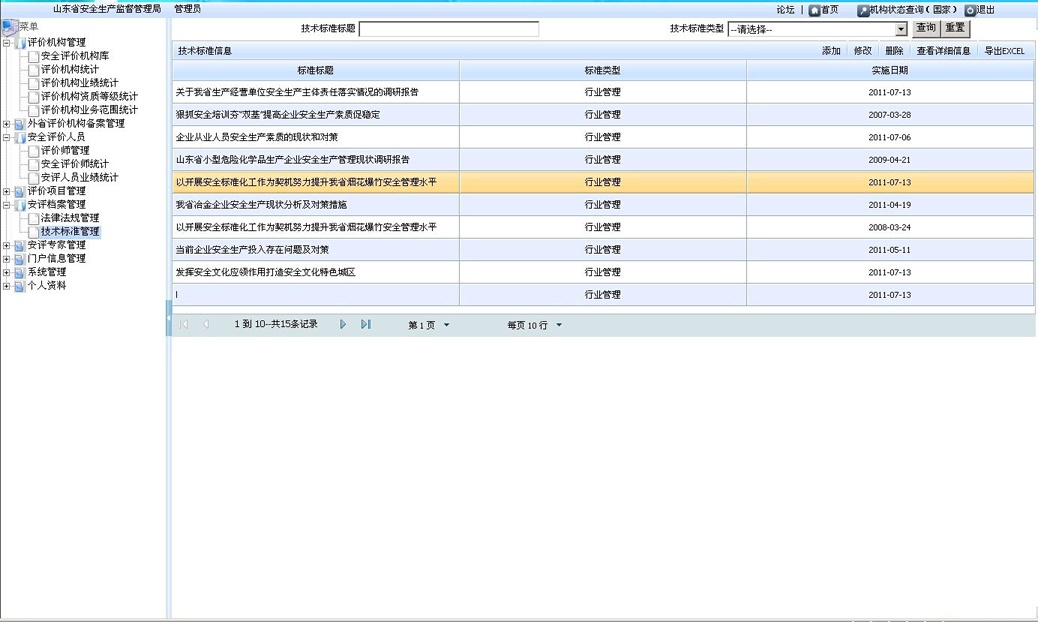Viewport: 1038px width, 622px height.
Task: Collapse the 评价机构管理 tree node
Action: tap(7, 43)
